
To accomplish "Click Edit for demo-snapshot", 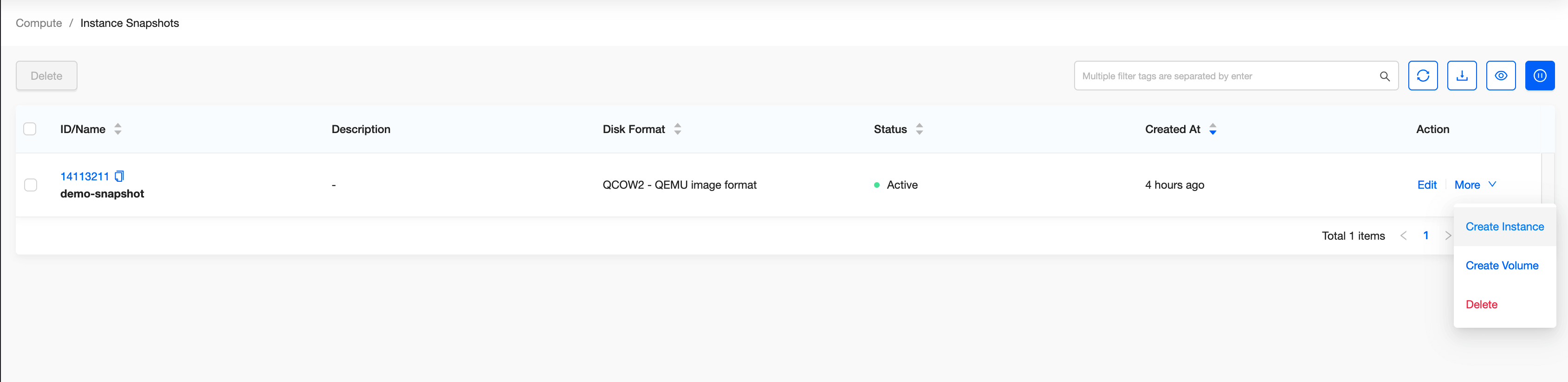I will point(1426,185).
